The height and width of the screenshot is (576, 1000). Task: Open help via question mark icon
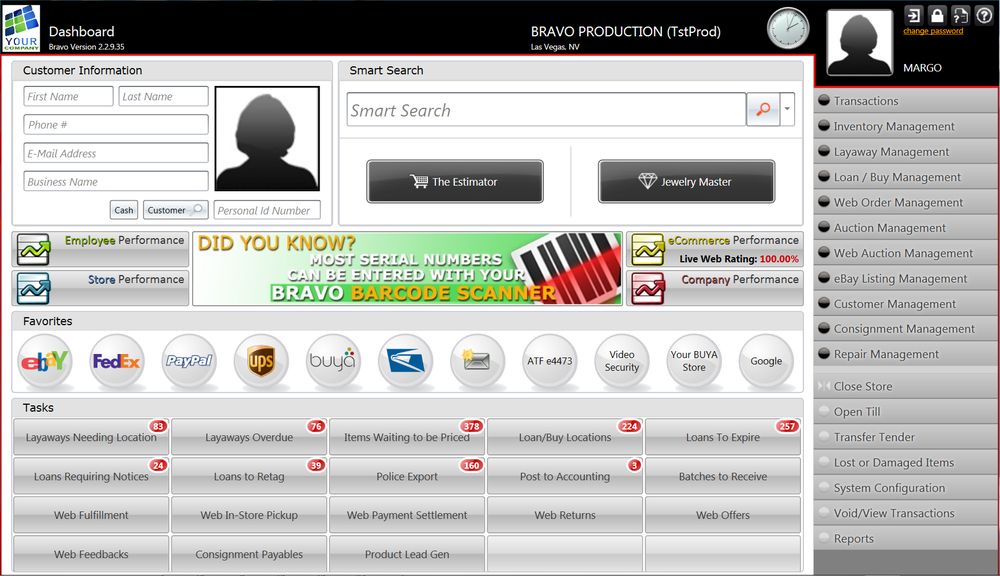click(983, 16)
